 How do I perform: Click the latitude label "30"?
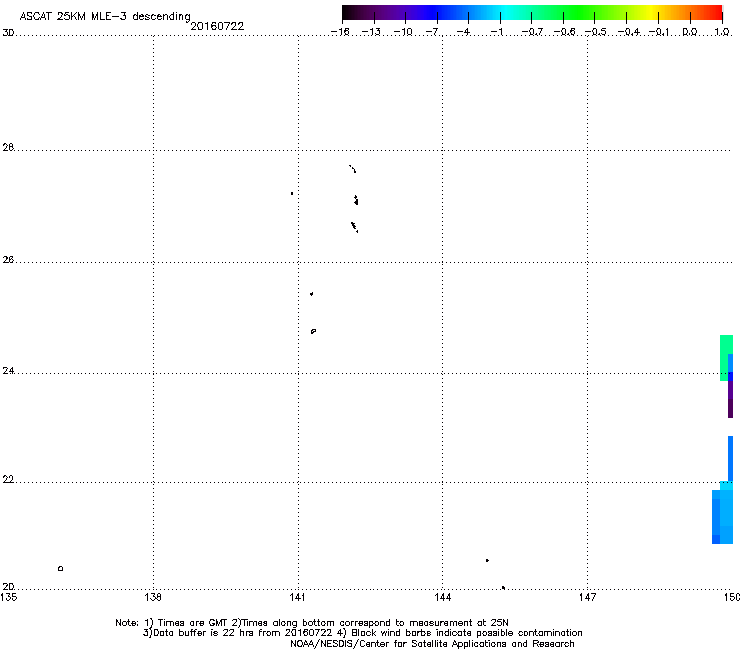[x=8, y=33]
